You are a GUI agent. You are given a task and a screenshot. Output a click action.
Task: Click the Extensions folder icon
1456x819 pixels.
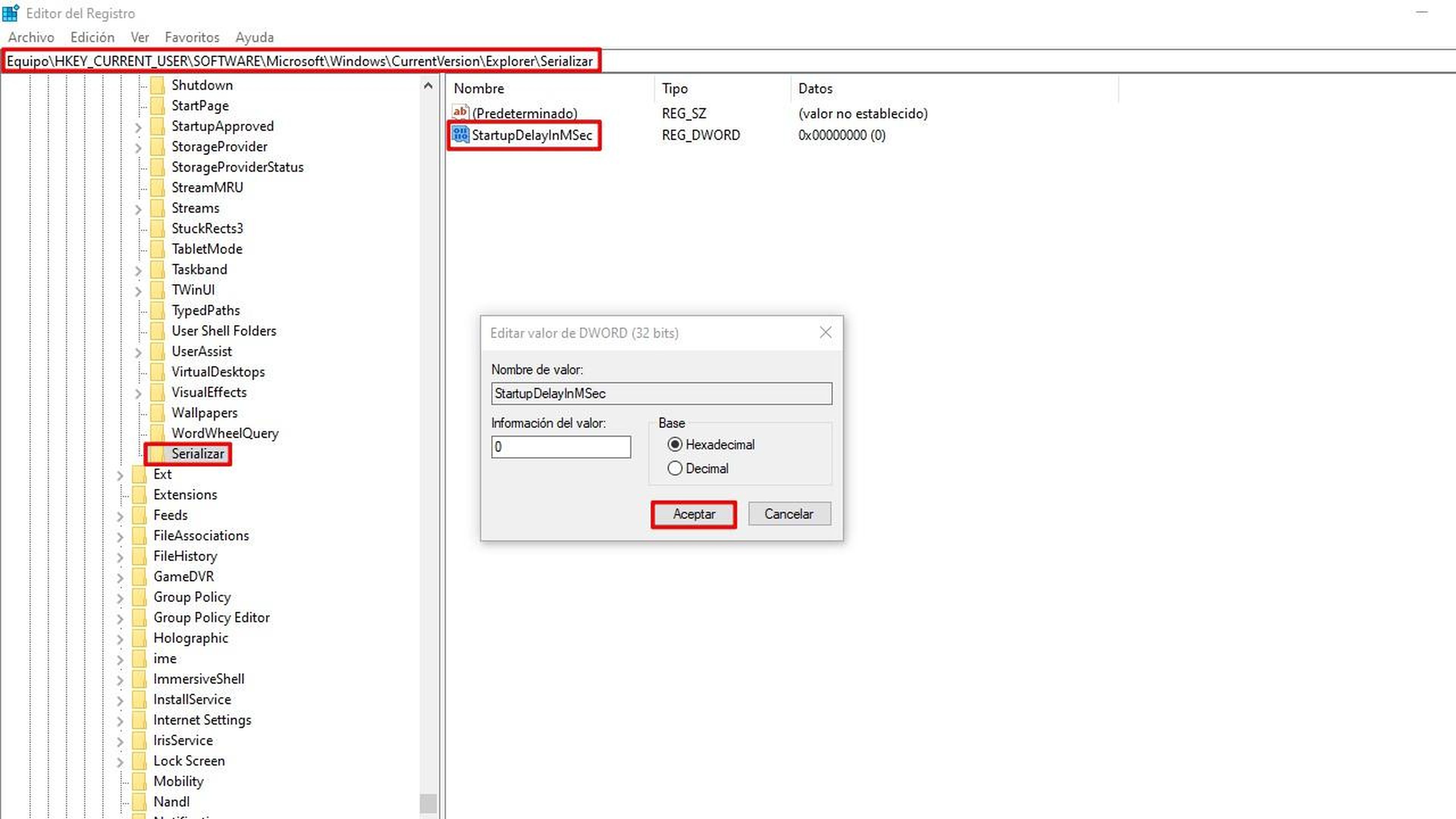139,494
